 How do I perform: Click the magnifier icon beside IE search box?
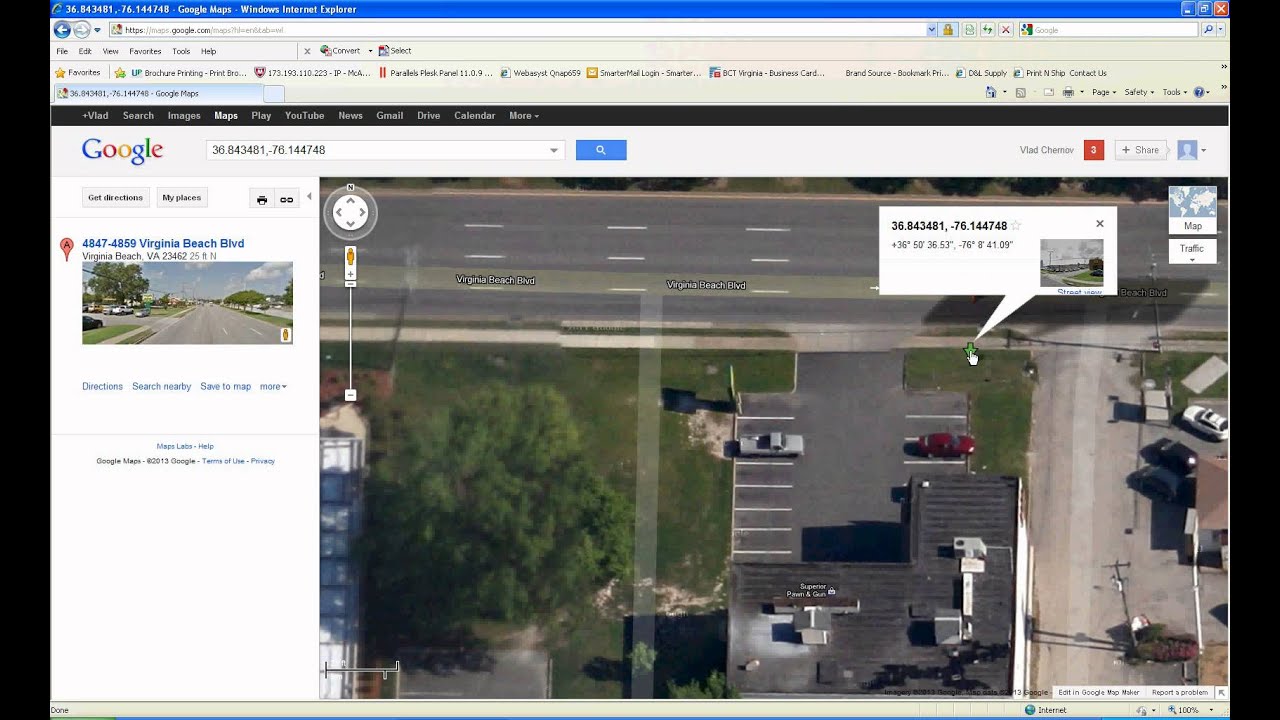pyautogui.click(x=1208, y=30)
